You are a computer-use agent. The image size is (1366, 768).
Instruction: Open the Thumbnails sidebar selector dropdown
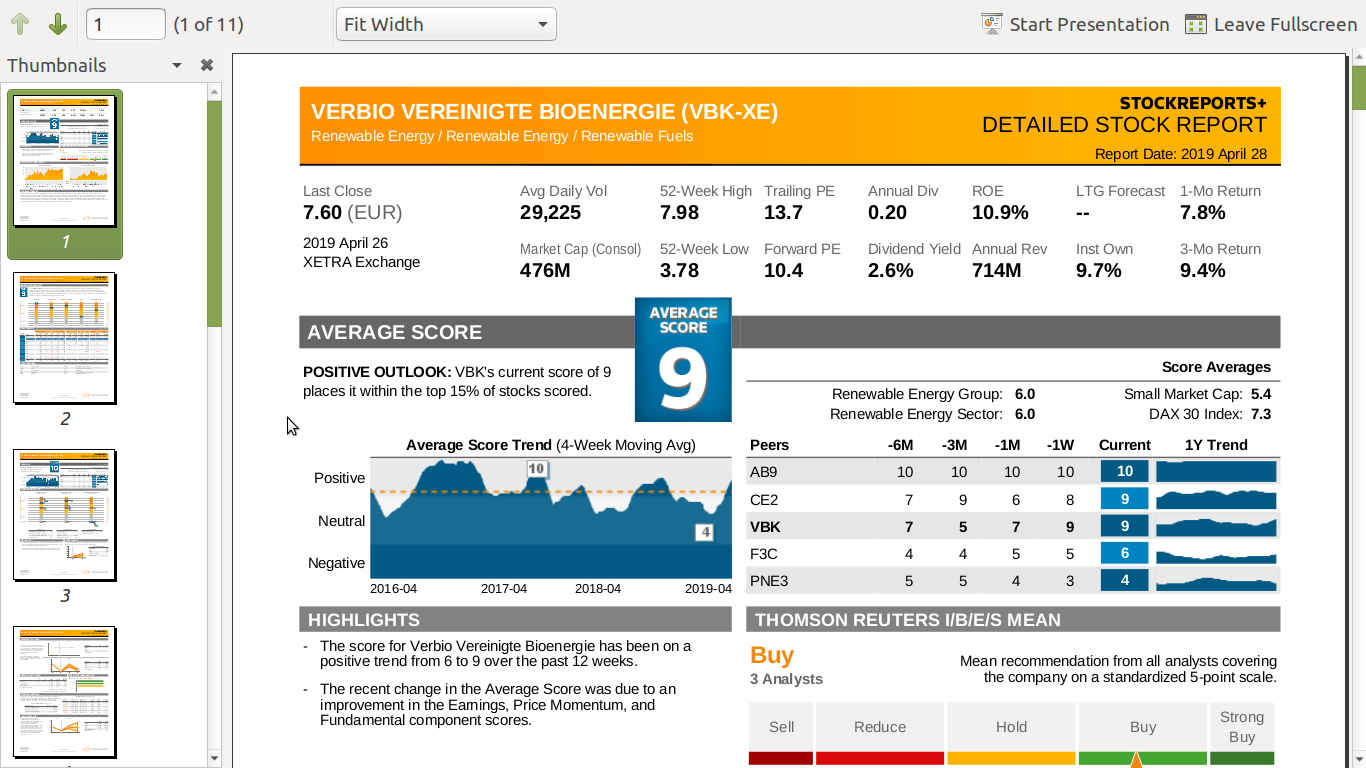click(177, 65)
